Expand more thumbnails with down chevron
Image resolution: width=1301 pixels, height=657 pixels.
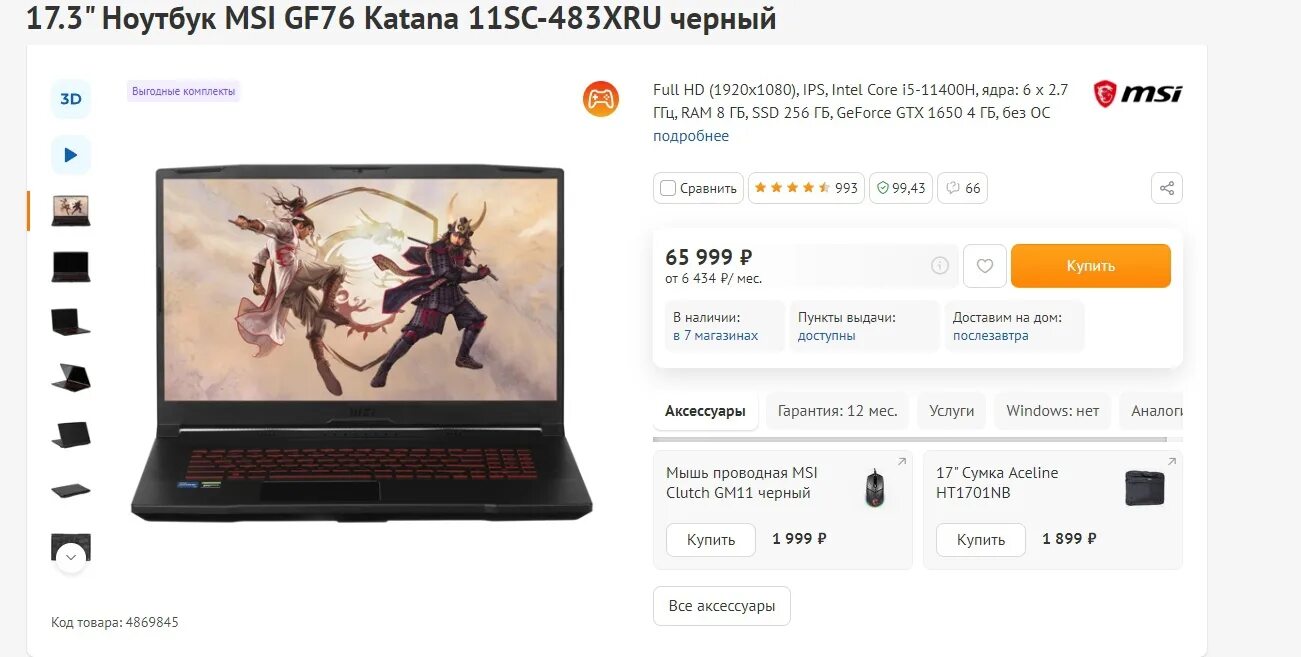(x=71, y=556)
